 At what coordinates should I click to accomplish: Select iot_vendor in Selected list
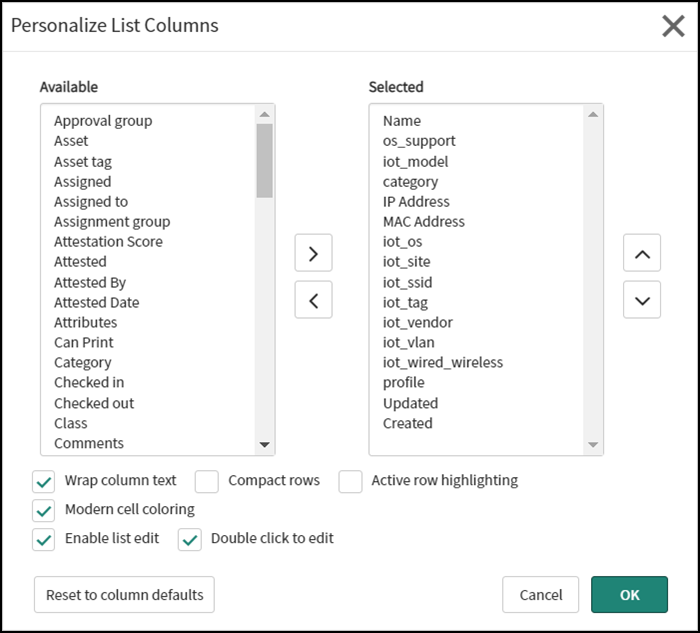(x=417, y=322)
